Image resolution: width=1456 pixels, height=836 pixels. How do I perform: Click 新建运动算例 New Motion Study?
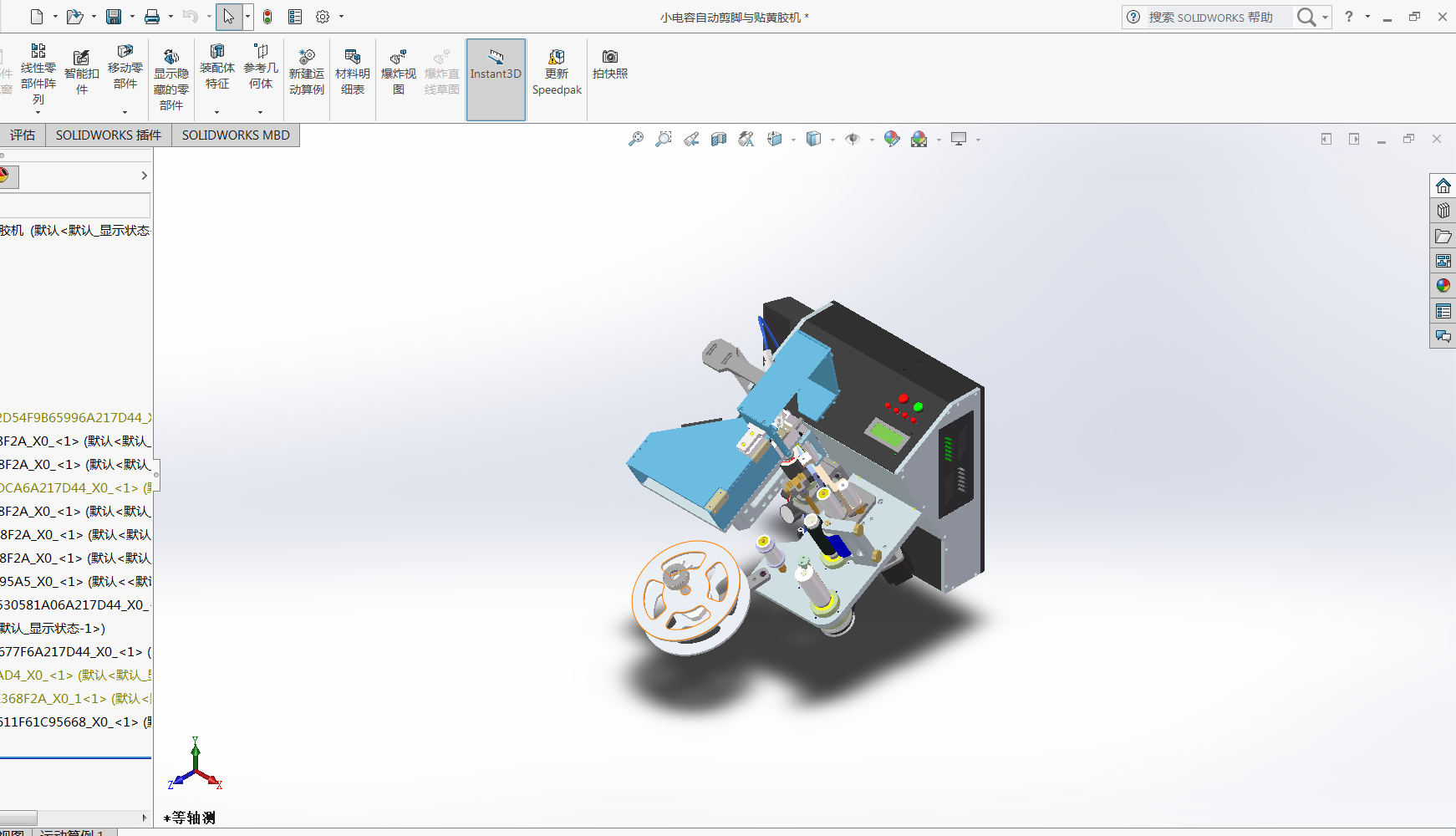click(307, 72)
